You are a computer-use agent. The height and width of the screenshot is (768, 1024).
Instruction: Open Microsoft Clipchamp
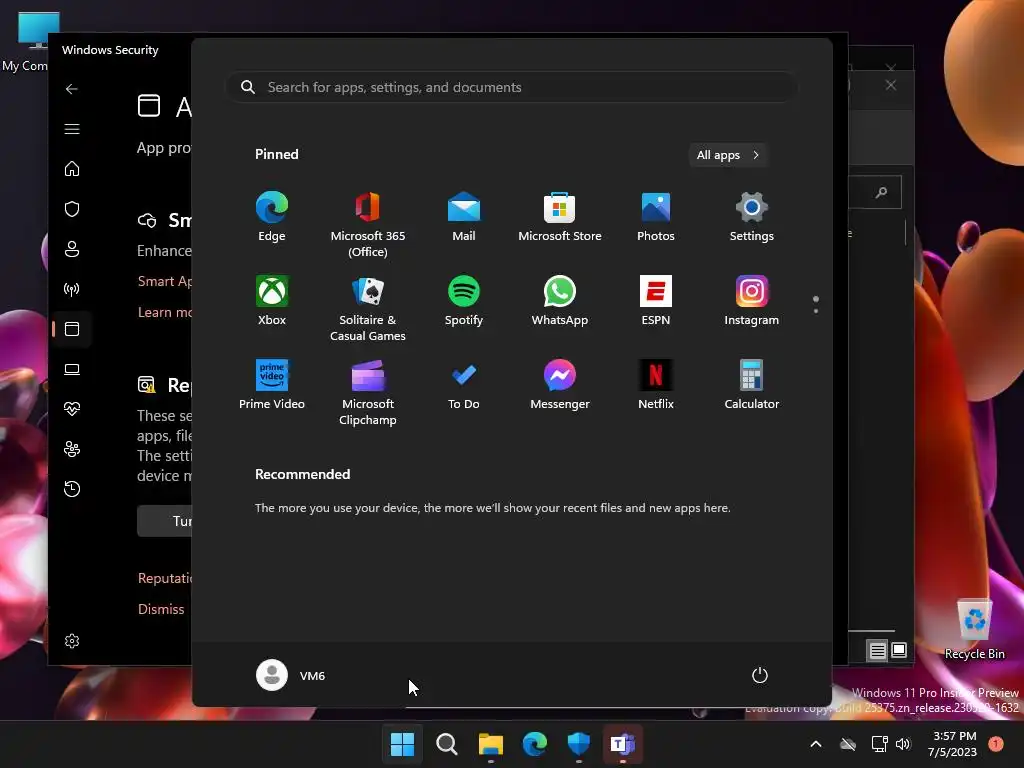(x=368, y=392)
